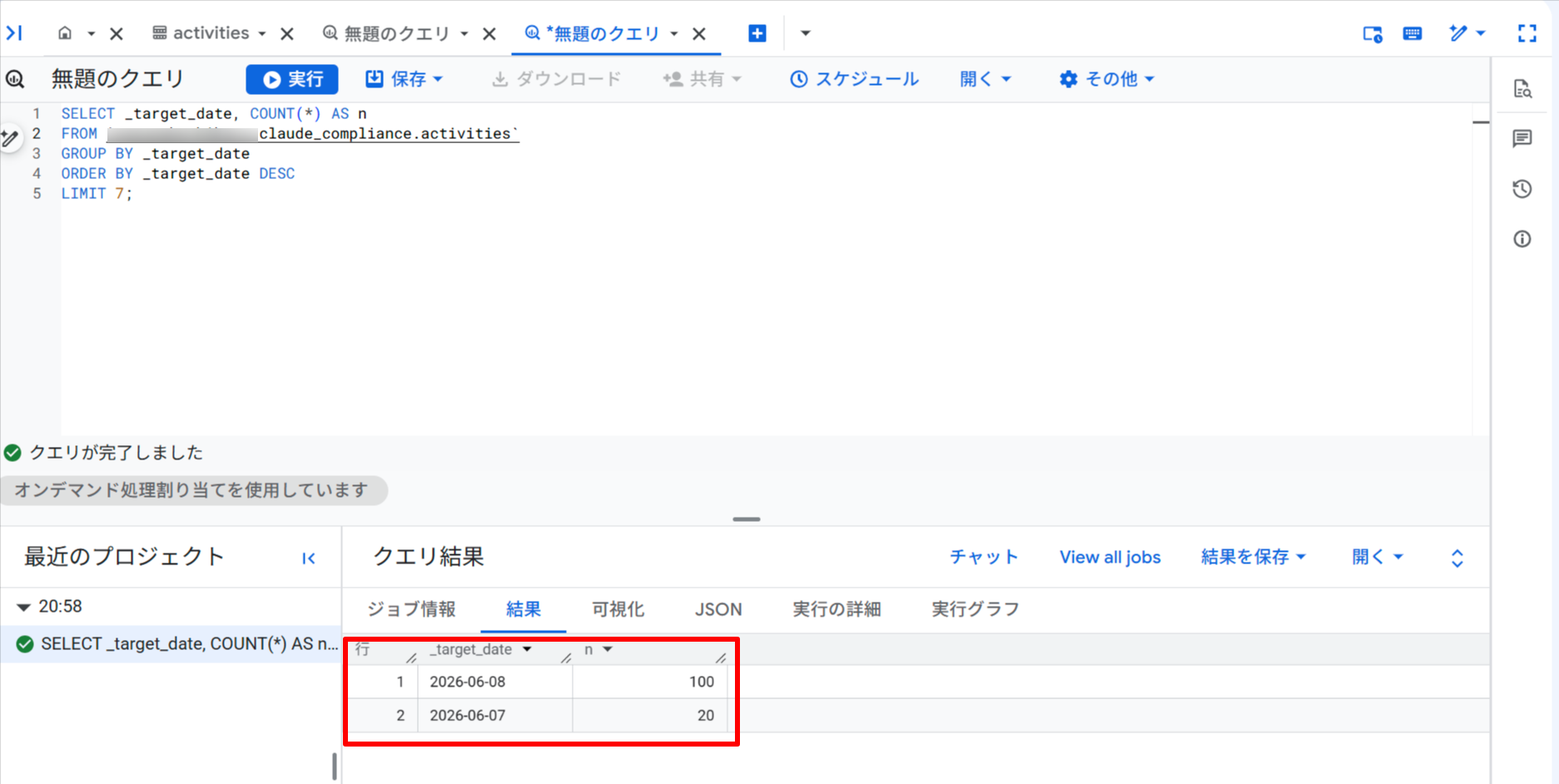Close the first 無題のクエリ tab

coord(489,33)
